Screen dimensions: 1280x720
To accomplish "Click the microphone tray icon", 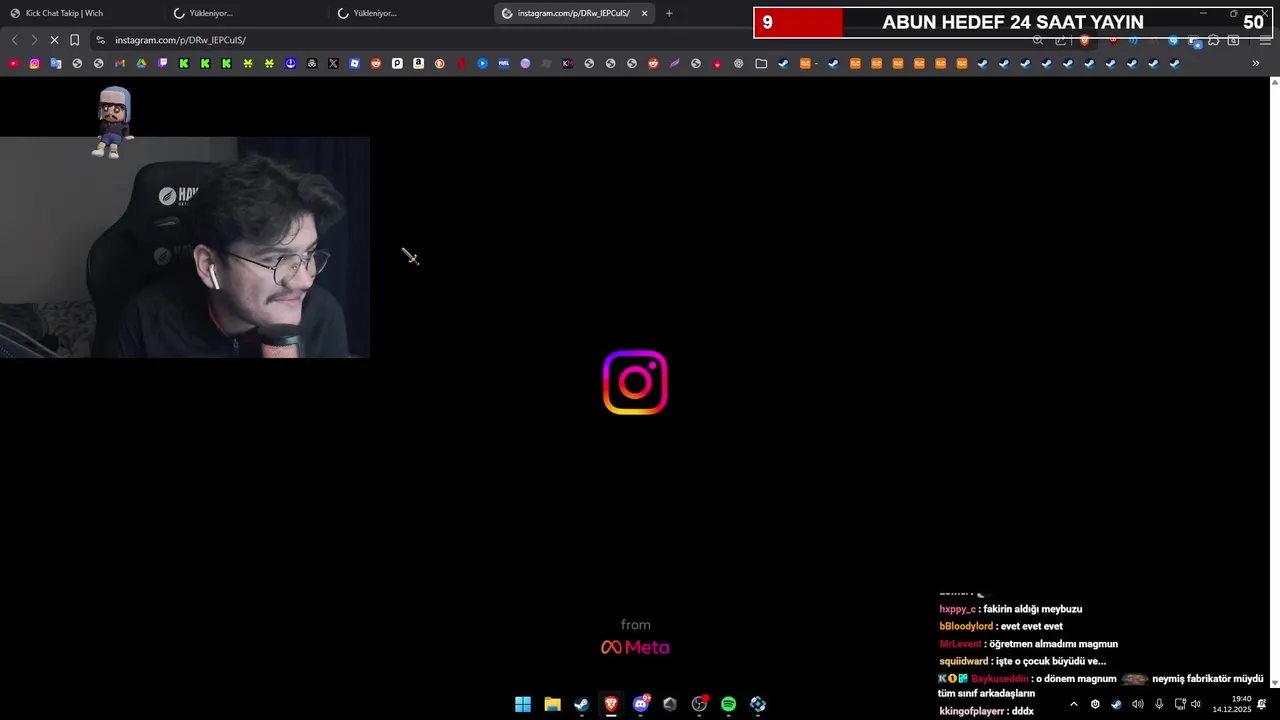I will 1159,704.
